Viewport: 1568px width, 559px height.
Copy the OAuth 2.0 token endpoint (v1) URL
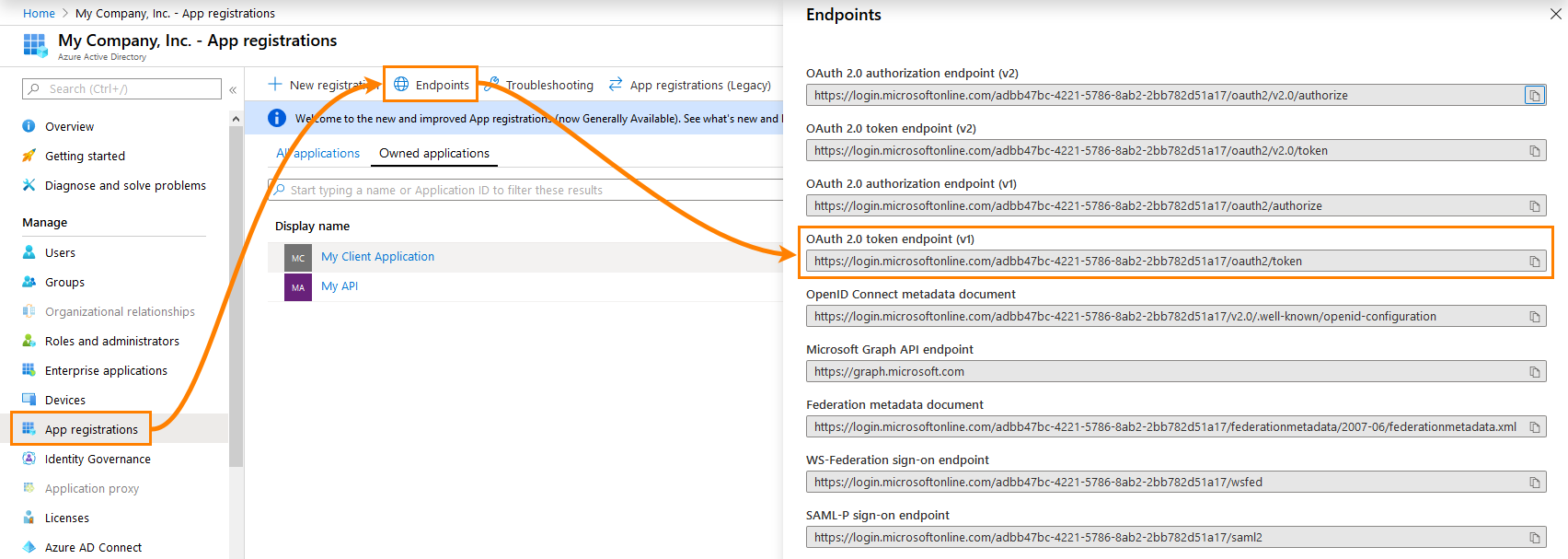[1534, 262]
